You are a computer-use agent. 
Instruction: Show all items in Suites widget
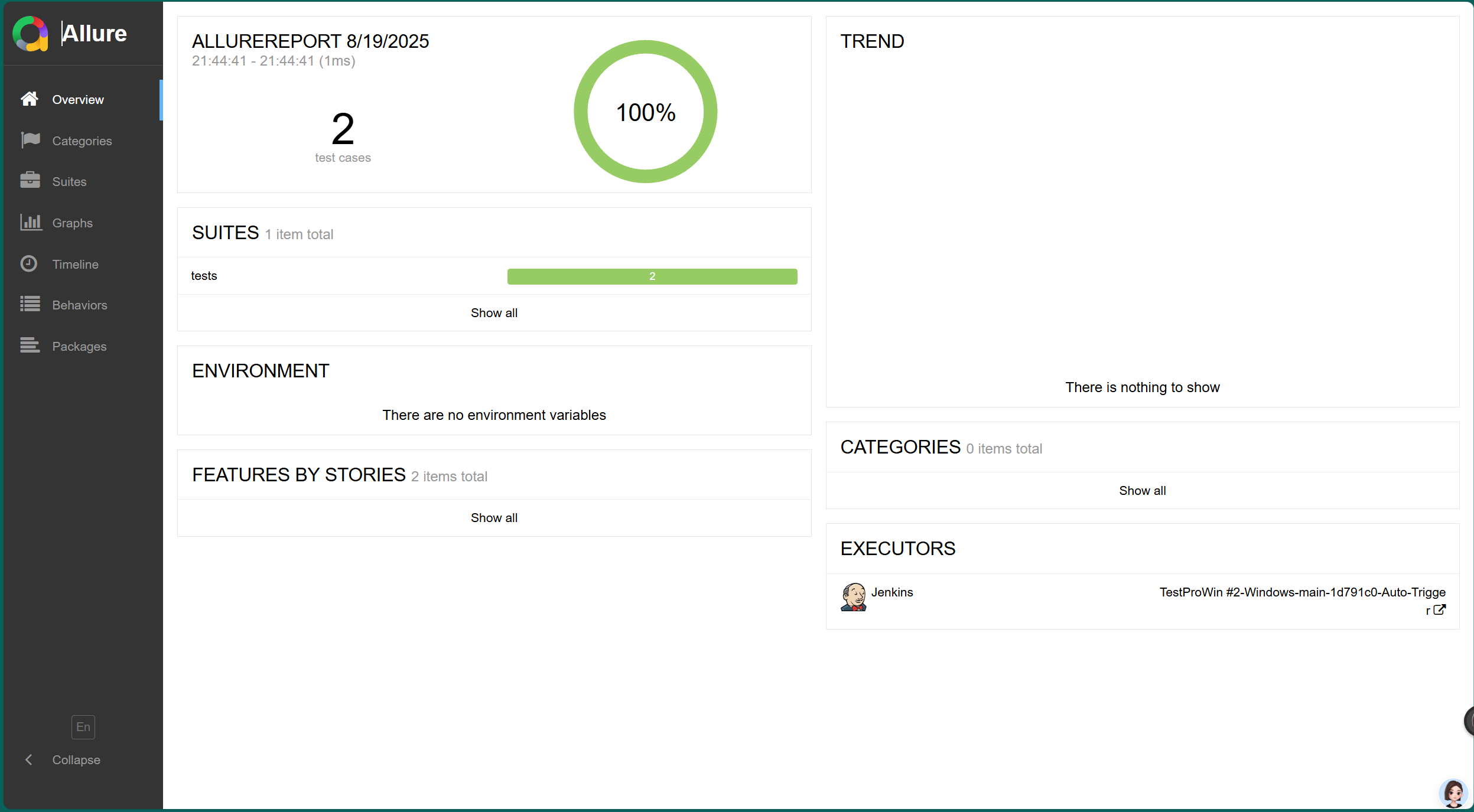click(494, 313)
